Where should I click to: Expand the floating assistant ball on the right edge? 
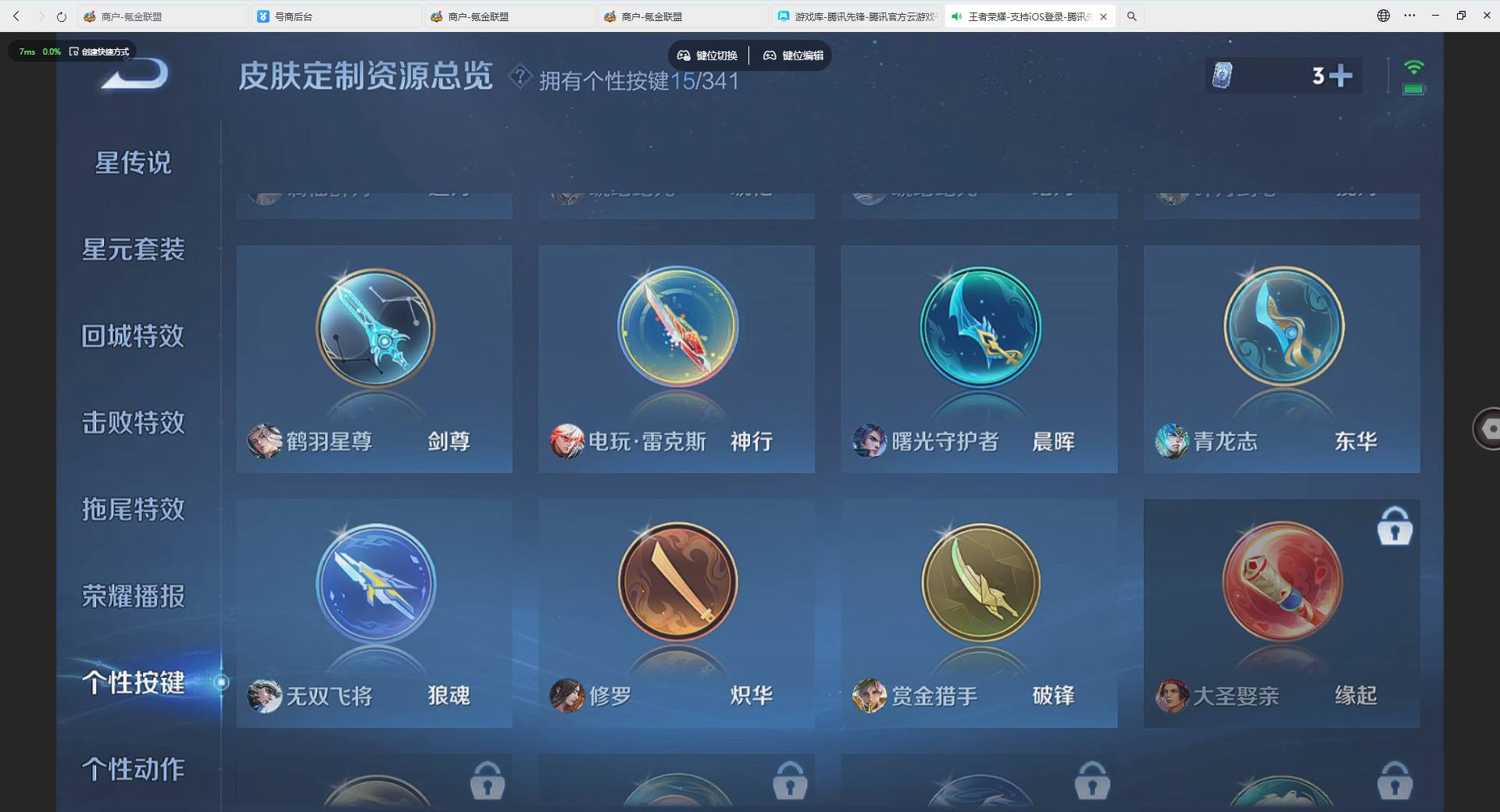point(1489,428)
